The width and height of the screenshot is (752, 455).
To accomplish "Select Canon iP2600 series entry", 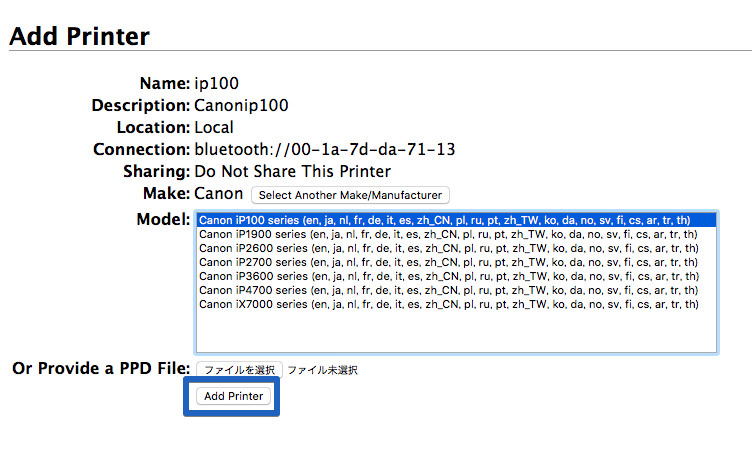I will (456, 248).
